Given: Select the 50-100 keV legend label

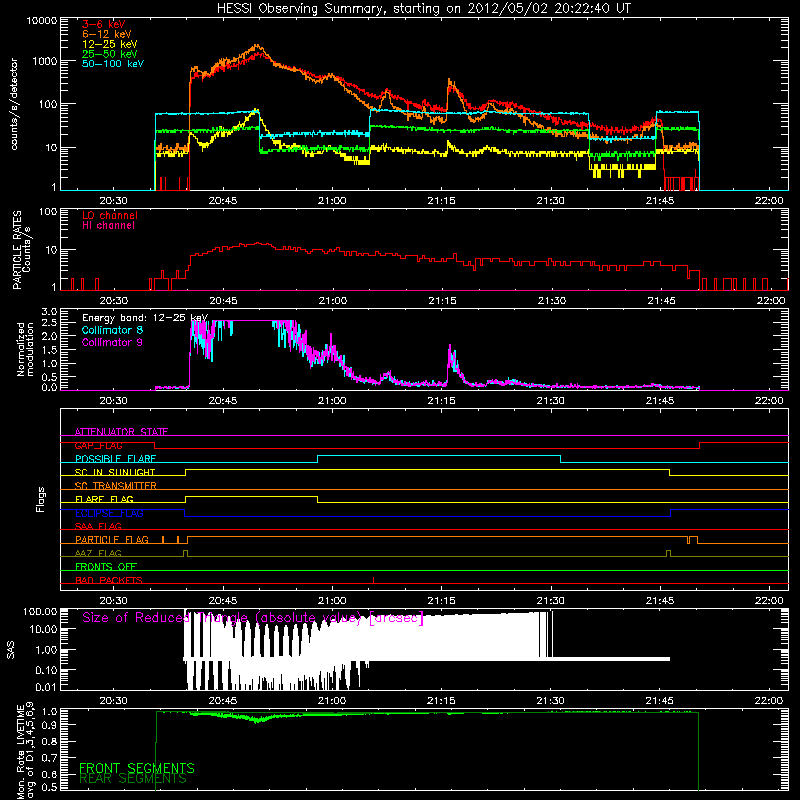Looking at the screenshot, I should pos(113,64).
